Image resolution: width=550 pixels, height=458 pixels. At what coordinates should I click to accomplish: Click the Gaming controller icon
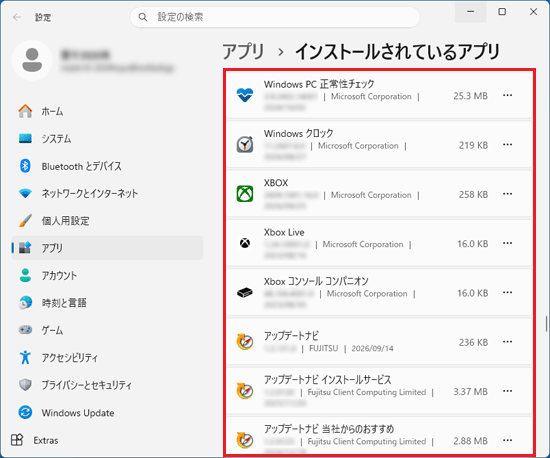(x=25, y=330)
